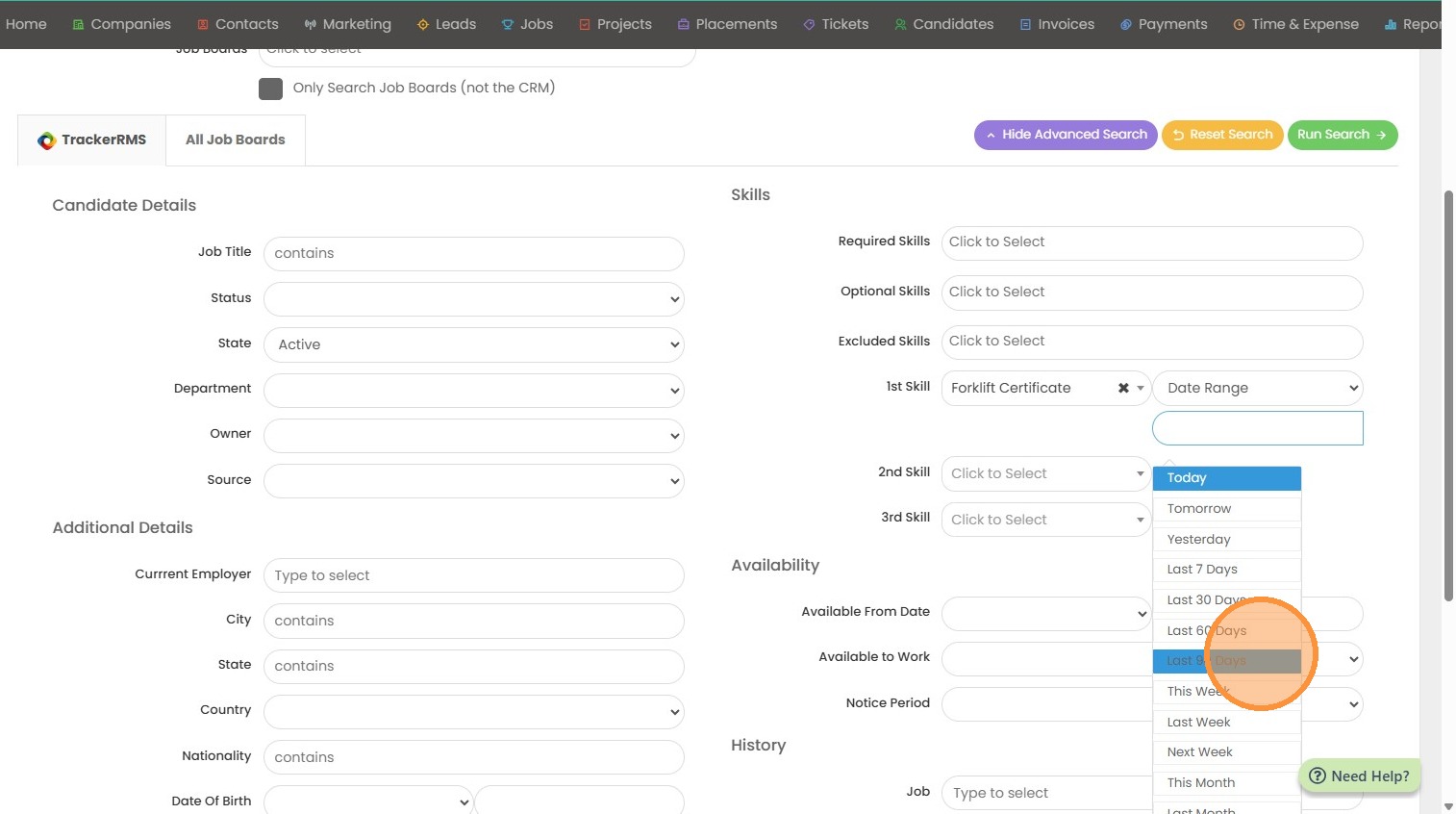Expand the State dropdown showing Active
The image size is (1456, 814).
pyautogui.click(x=473, y=344)
